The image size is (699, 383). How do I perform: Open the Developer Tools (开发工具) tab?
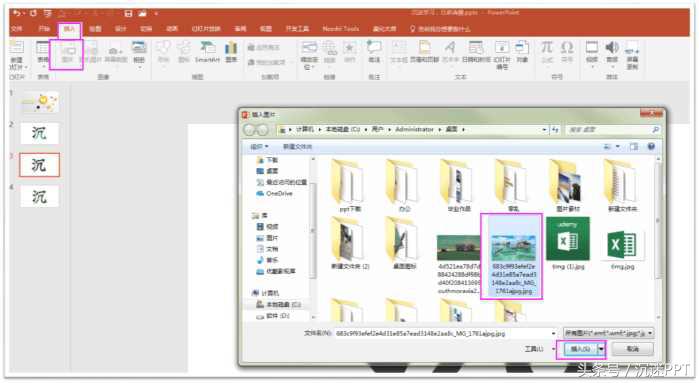(297, 29)
